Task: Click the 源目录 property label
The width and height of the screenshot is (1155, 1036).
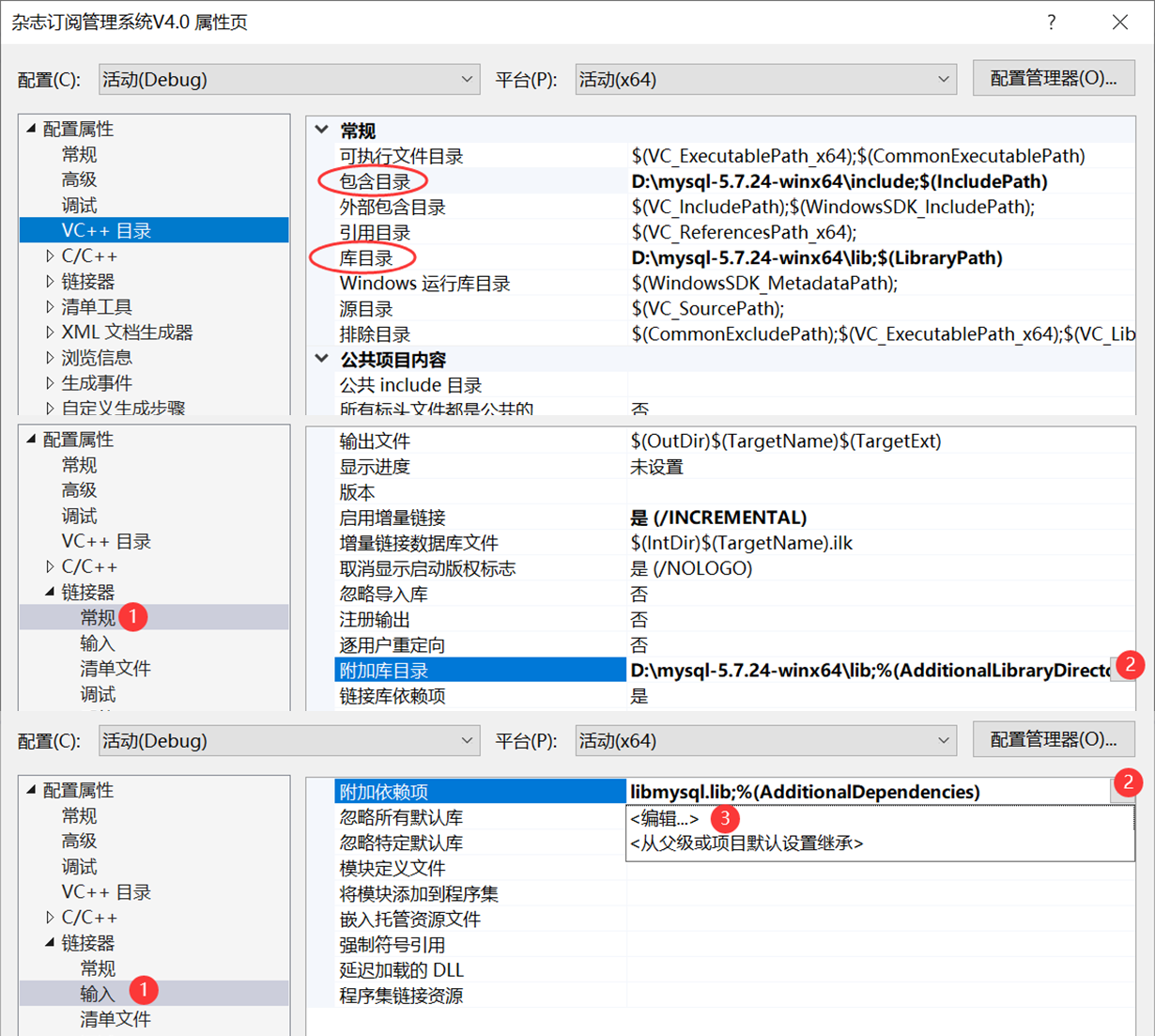Action: (366, 308)
